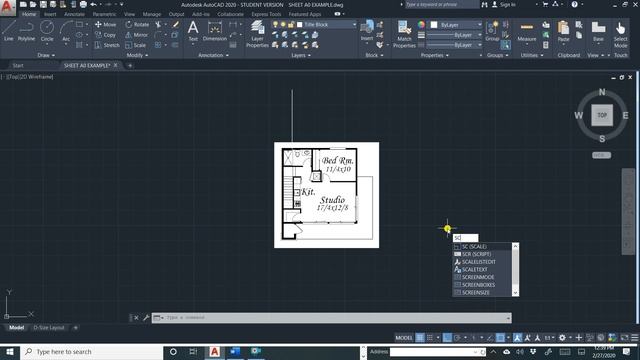Expand the Modify panel
The height and width of the screenshot is (360, 640).
(137, 55)
